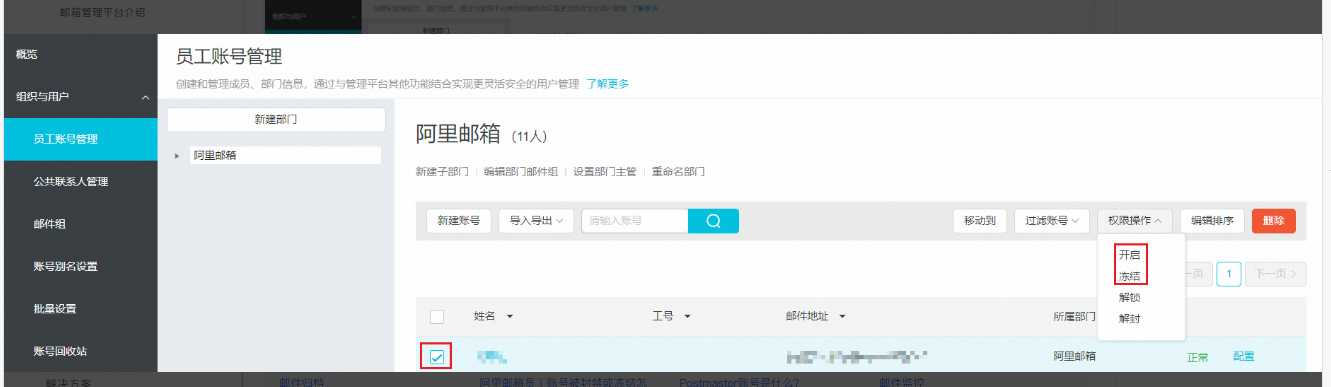Select page 1 in pagination
The image size is (1331, 387).
point(1229,273)
